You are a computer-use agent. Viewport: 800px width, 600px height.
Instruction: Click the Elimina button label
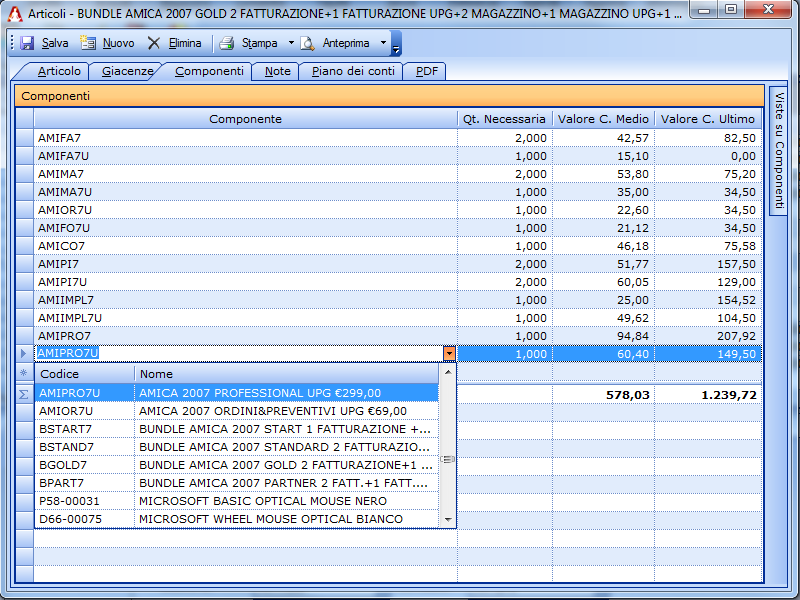(185, 43)
